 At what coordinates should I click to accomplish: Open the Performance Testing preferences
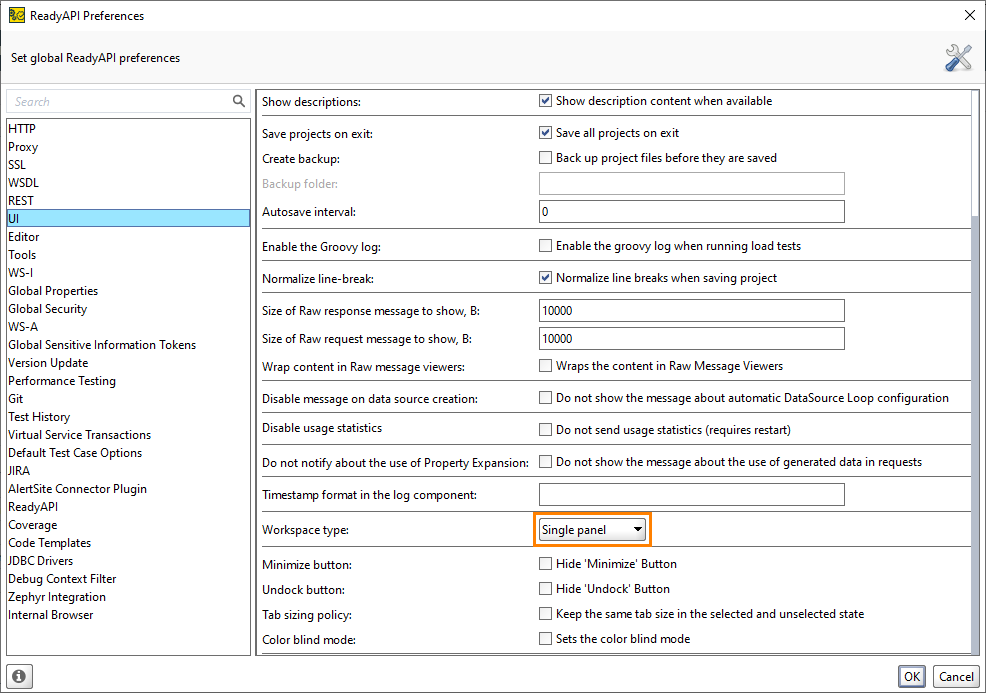(61, 380)
